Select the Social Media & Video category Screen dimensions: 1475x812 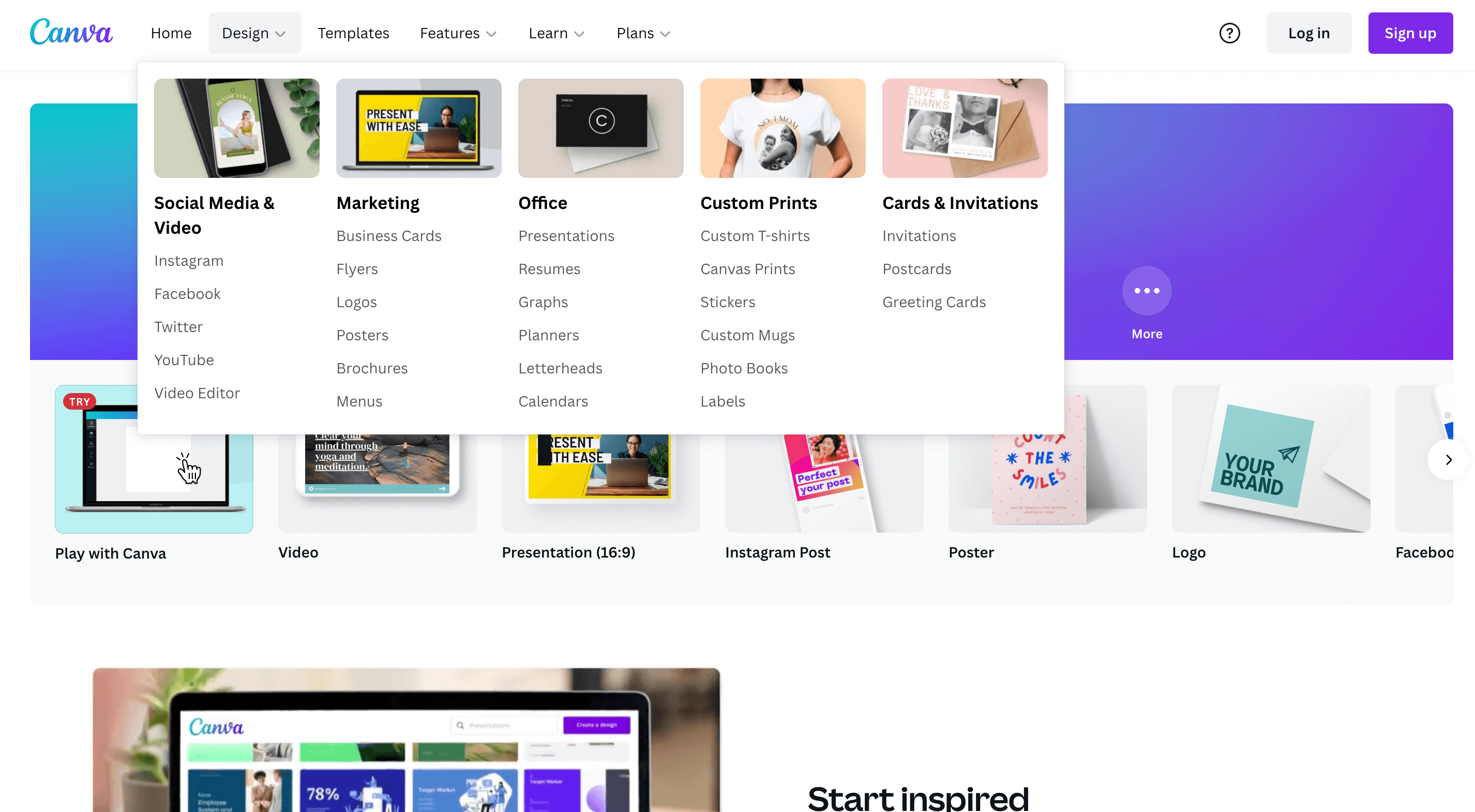pos(214,214)
